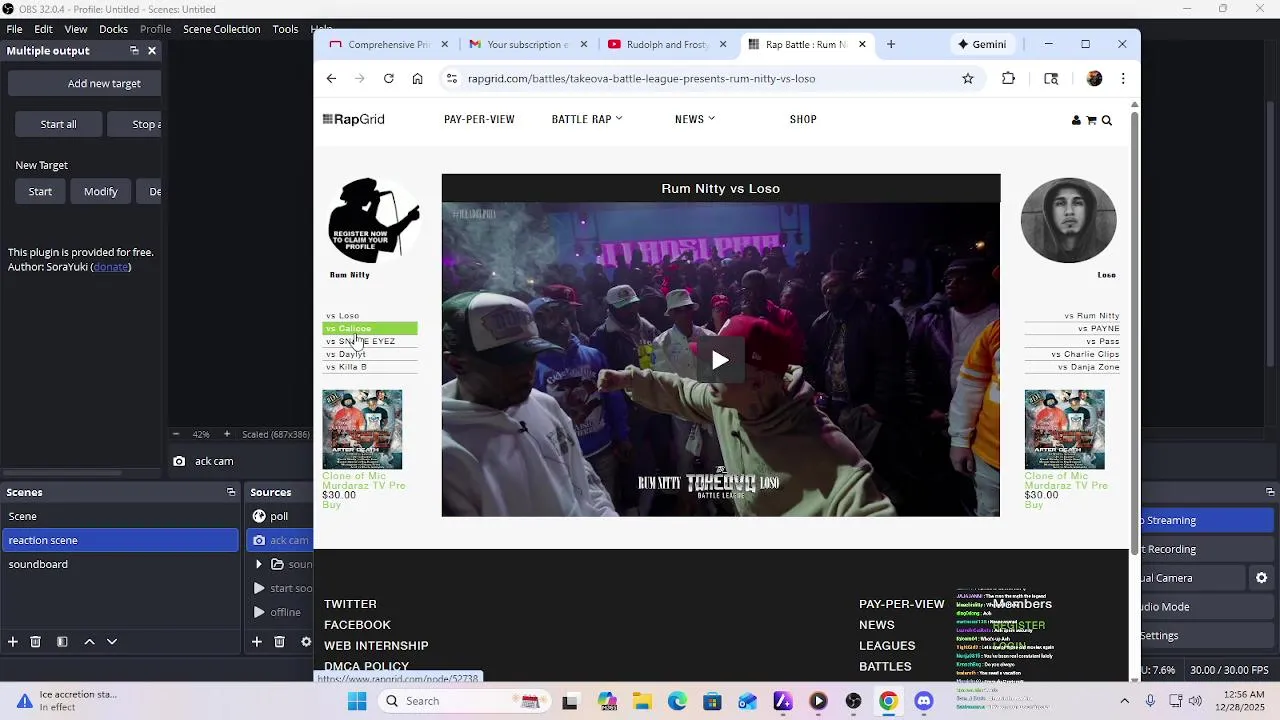Open RapGrid shopping cart icon
Image resolution: width=1280 pixels, height=720 pixels.
click(x=1091, y=120)
